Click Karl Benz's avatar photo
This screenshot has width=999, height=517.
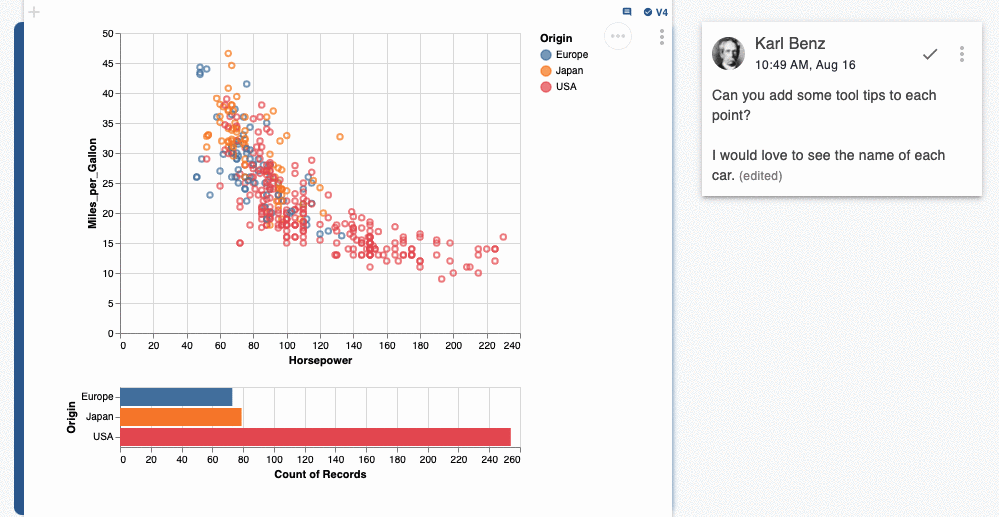click(x=728, y=54)
